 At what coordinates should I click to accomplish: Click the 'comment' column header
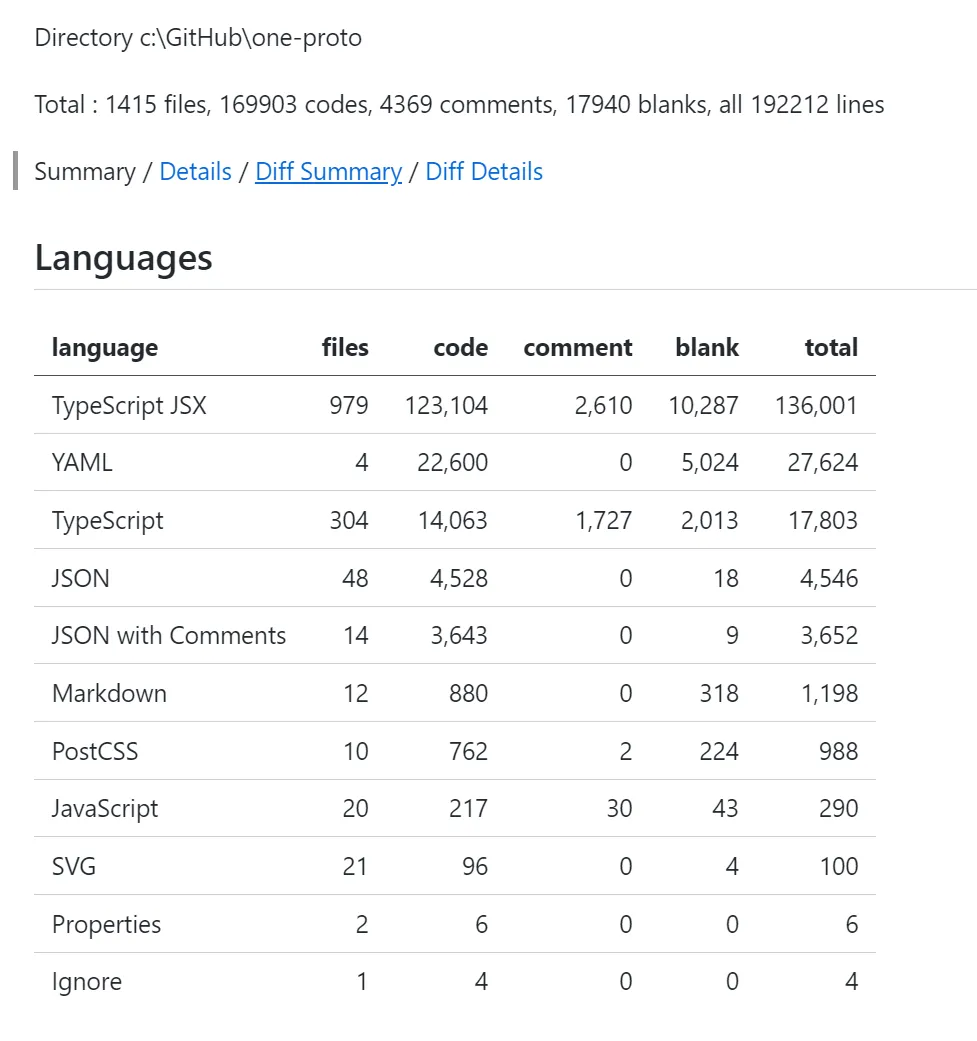578,347
